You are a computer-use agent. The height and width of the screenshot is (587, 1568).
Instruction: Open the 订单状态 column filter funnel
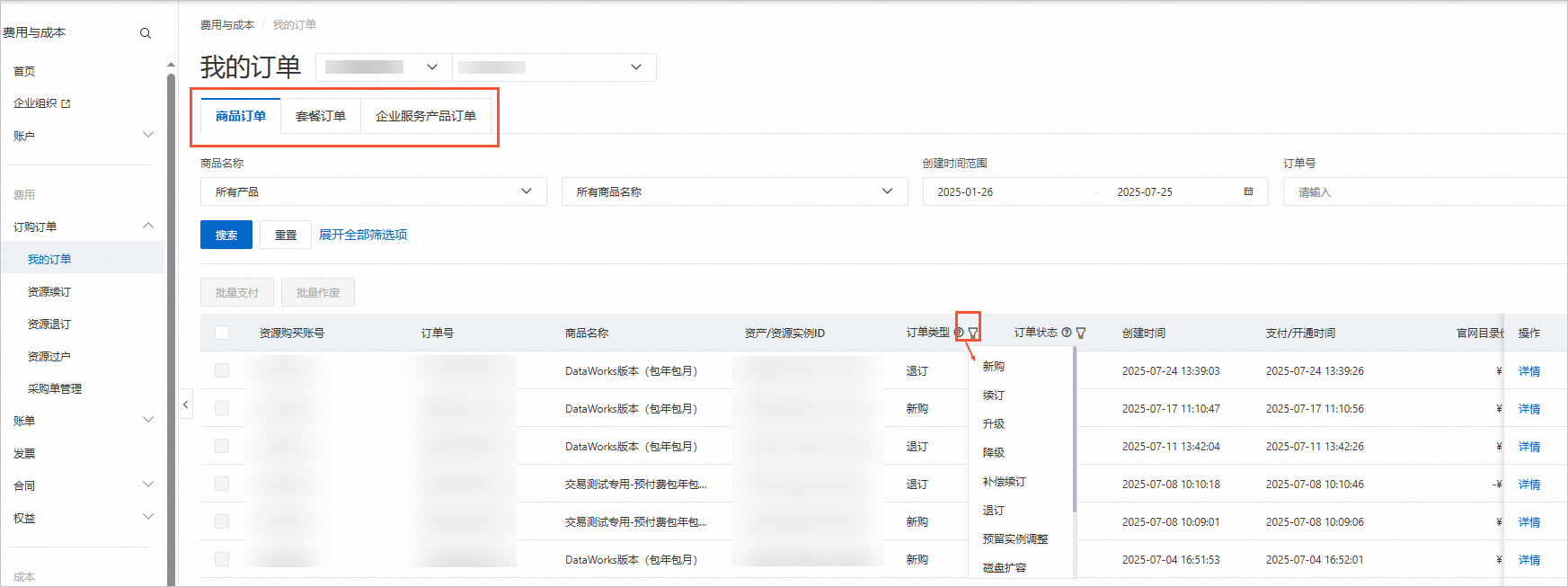(x=1081, y=333)
